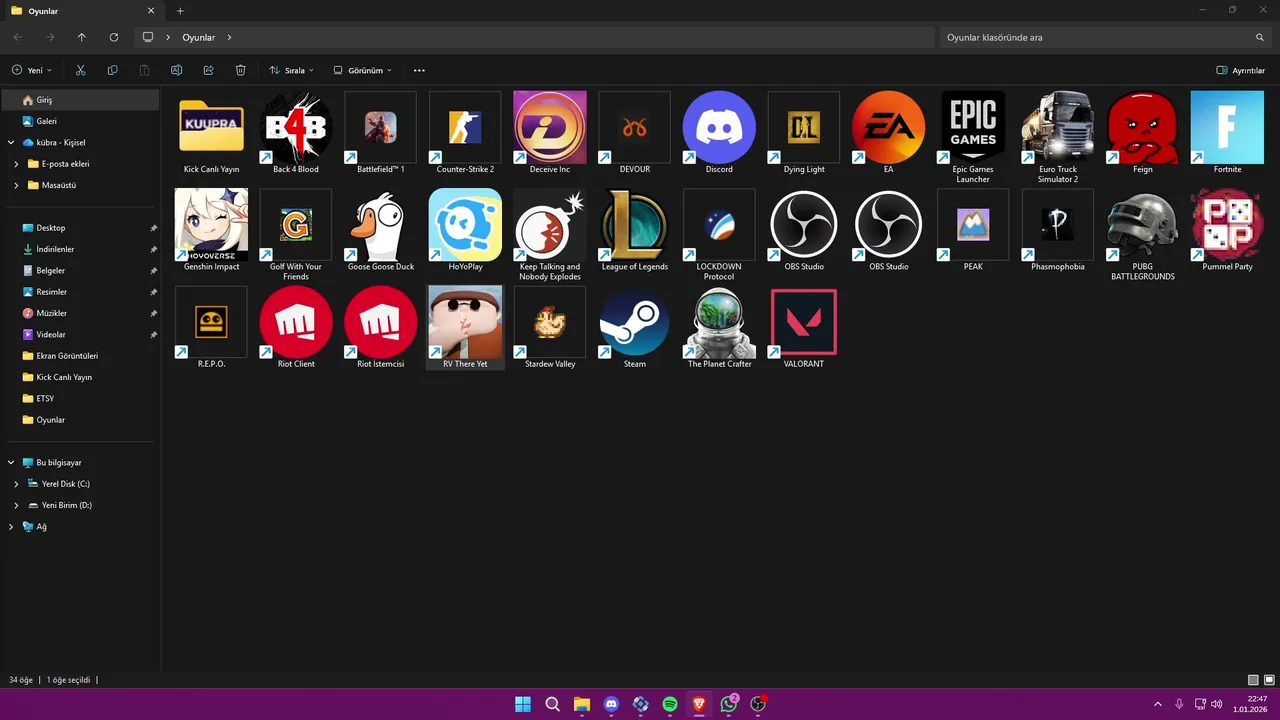The height and width of the screenshot is (720, 1280).
Task: Add a new tab with plus button
Action: pos(180,11)
